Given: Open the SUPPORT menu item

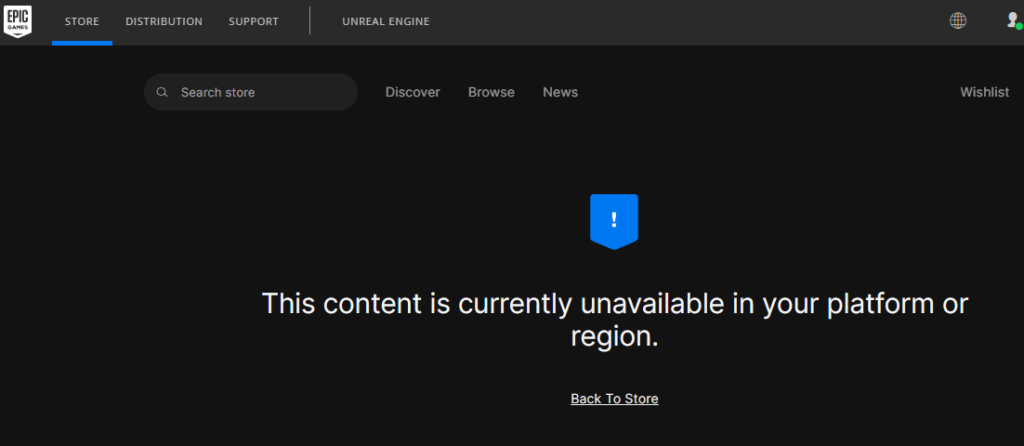Looking at the screenshot, I should (x=253, y=22).
